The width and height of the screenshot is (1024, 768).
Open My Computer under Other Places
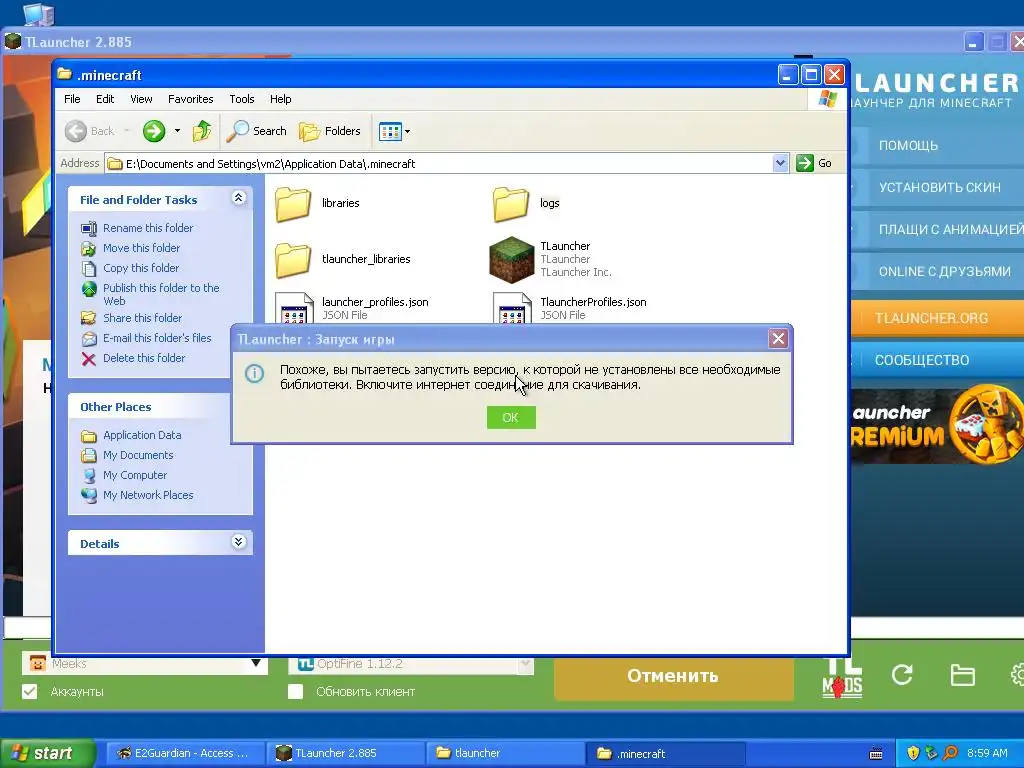tap(135, 475)
